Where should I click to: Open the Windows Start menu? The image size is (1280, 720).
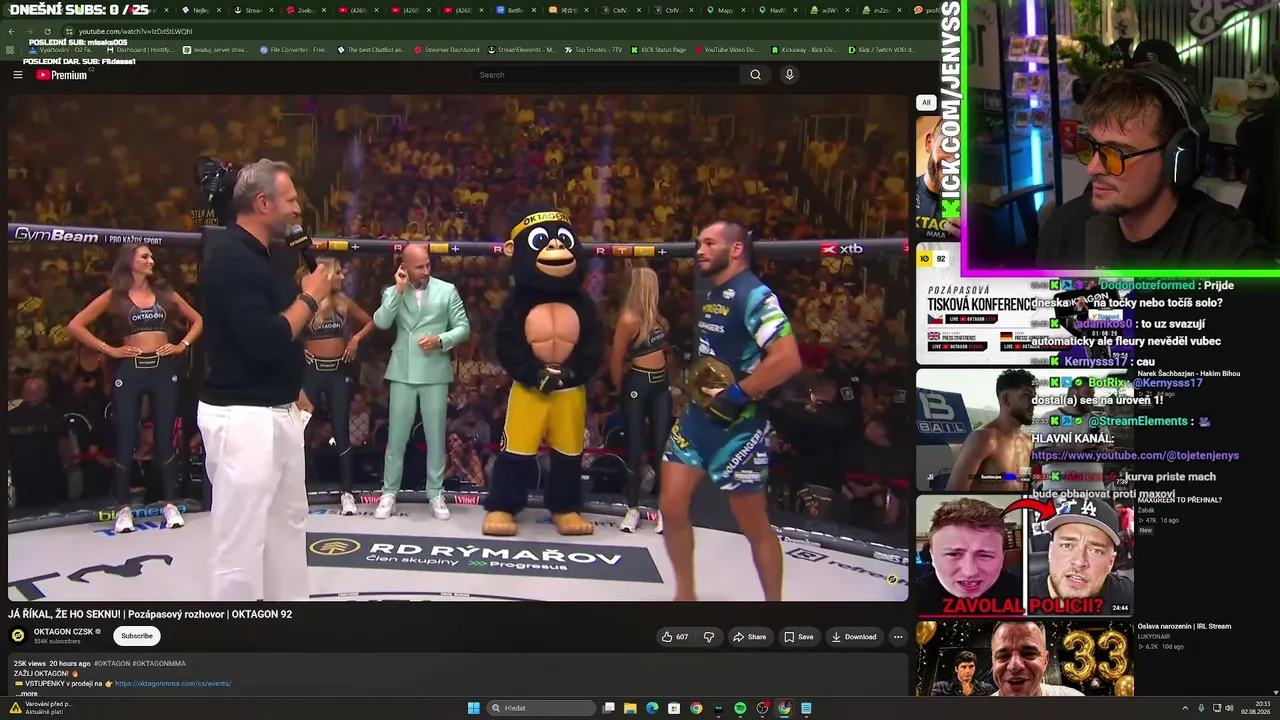click(474, 708)
